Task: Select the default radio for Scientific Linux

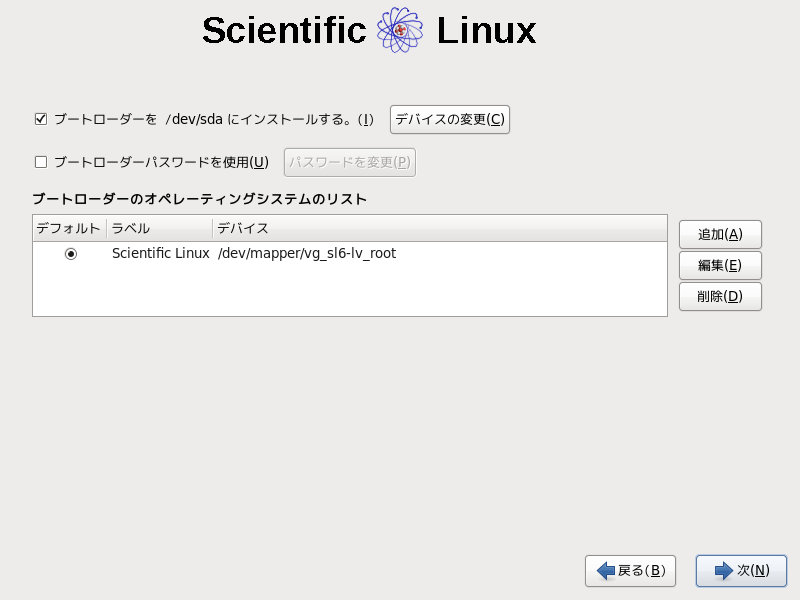Action: pyautogui.click(x=71, y=254)
